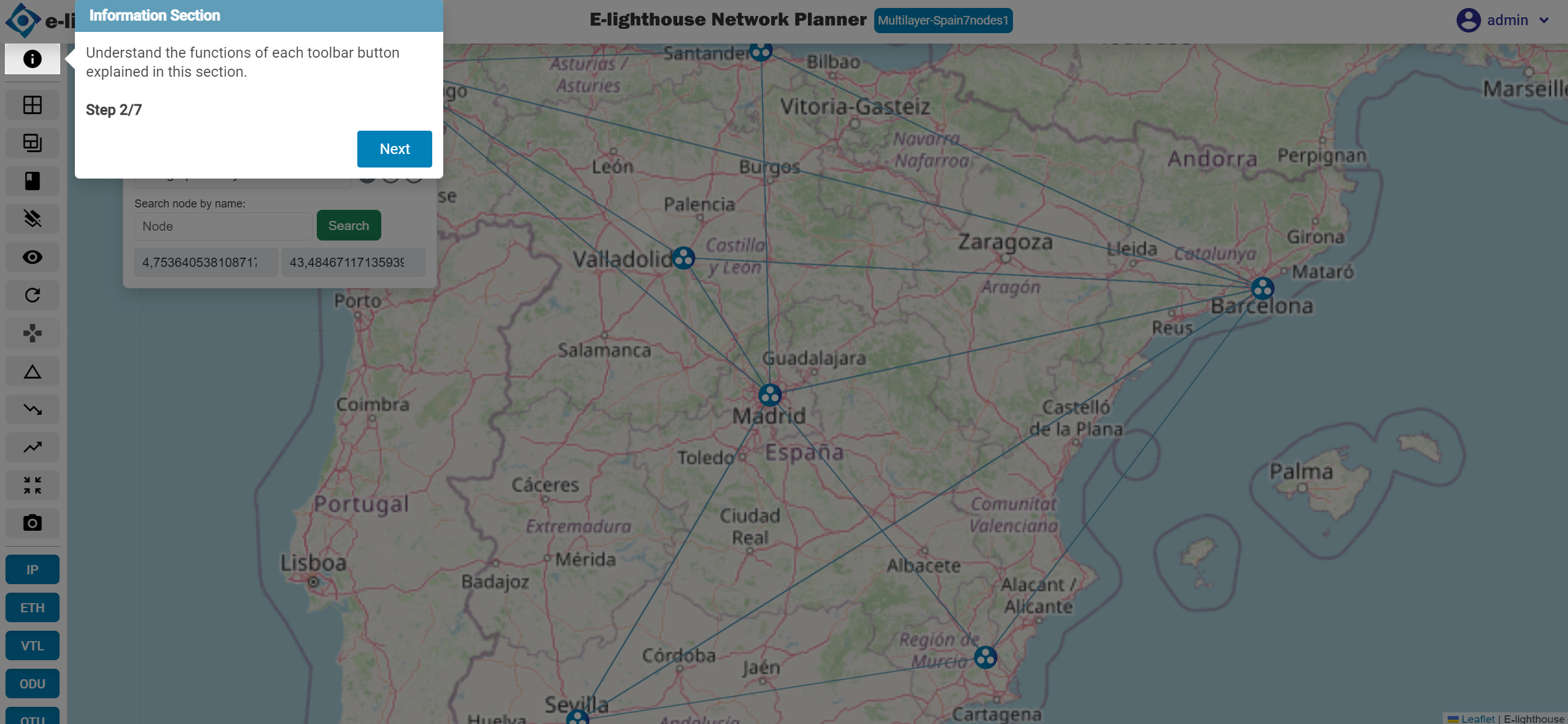Viewport: 1568px width, 724px height.
Task: Click the downward trend arrow icon
Action: [33, 409]
